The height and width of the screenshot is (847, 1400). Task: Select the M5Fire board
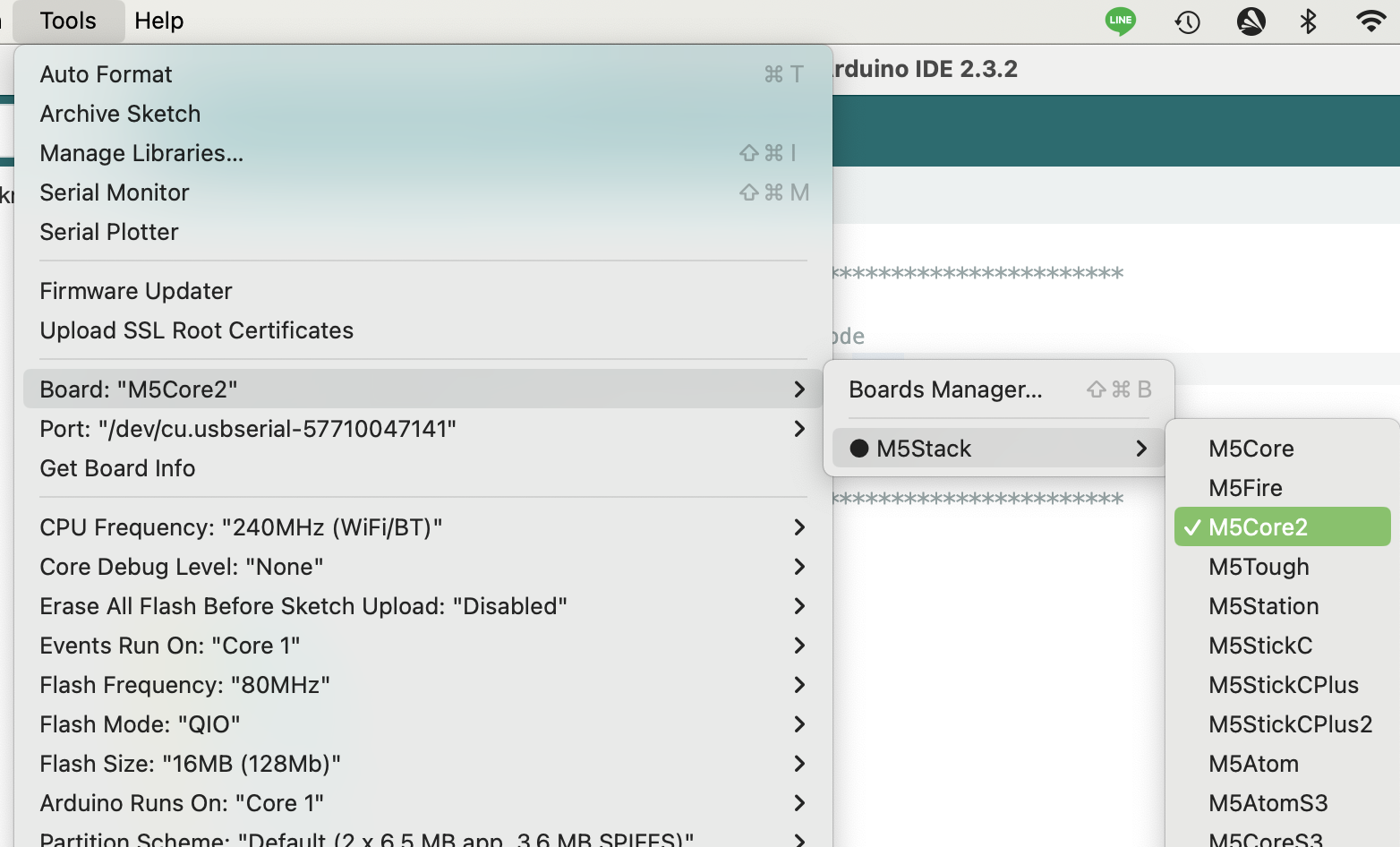pos(1283,488)
